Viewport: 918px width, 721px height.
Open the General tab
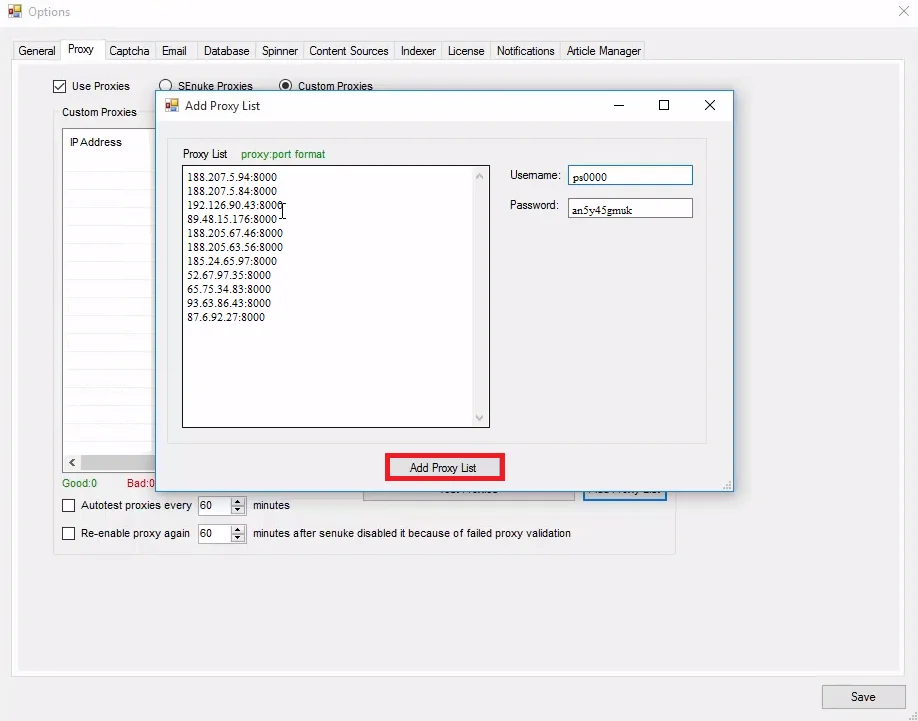pyautogui.click(x=37, y=51)
